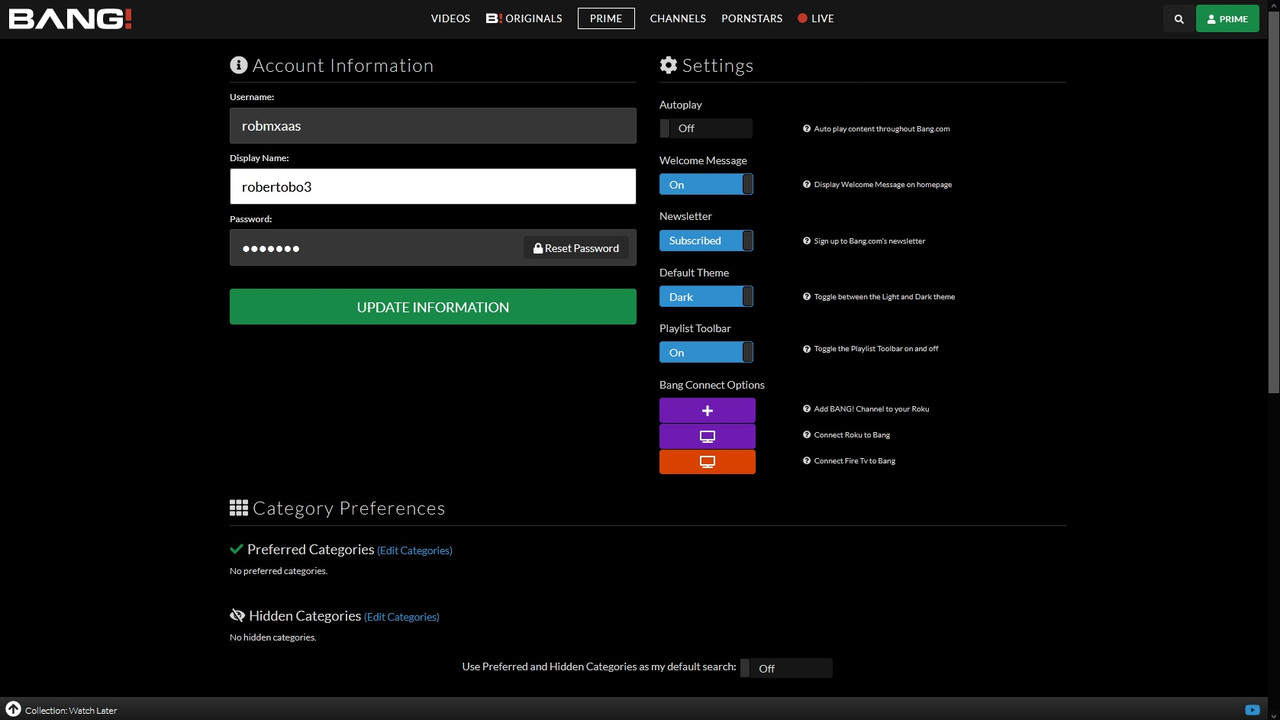Click the Hidden Categories crossed-eye icon
This screenshot has height=720, width=1280.
(237, 616)
